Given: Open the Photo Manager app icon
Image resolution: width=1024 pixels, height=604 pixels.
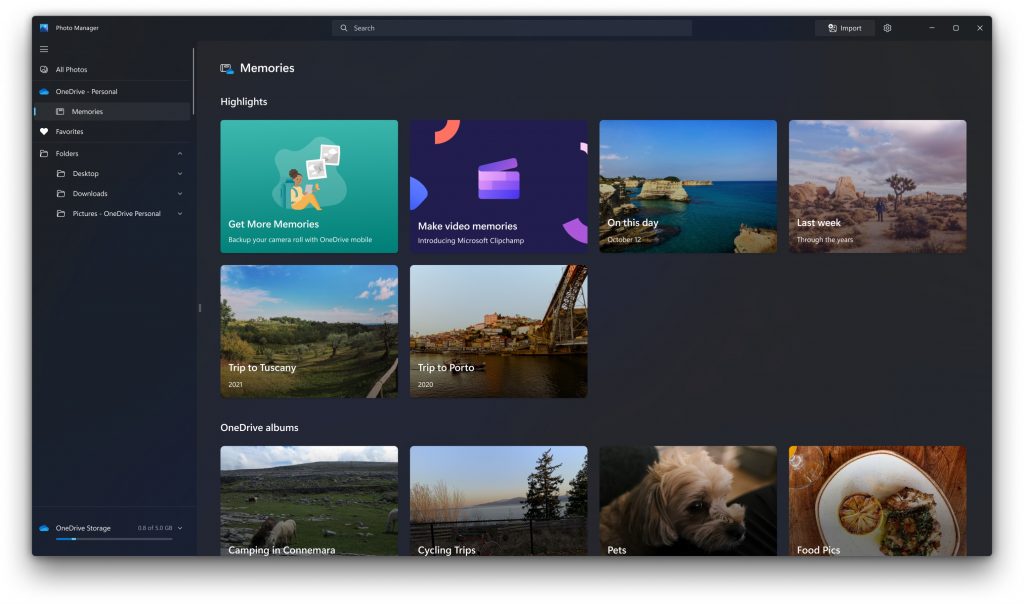Looking at the screenshot, I should 42,28.
